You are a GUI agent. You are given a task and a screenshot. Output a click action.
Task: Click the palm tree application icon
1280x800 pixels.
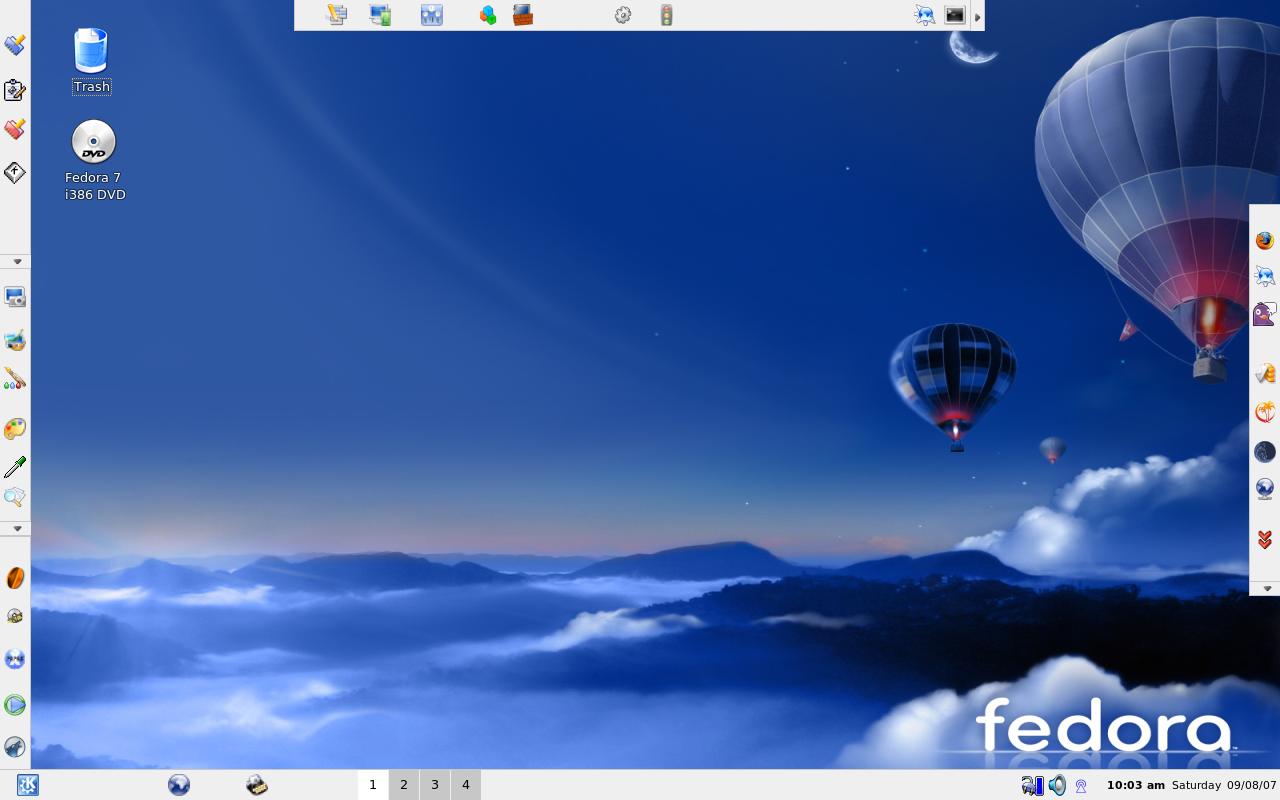pyautogui.click(x=1265, y=411)
